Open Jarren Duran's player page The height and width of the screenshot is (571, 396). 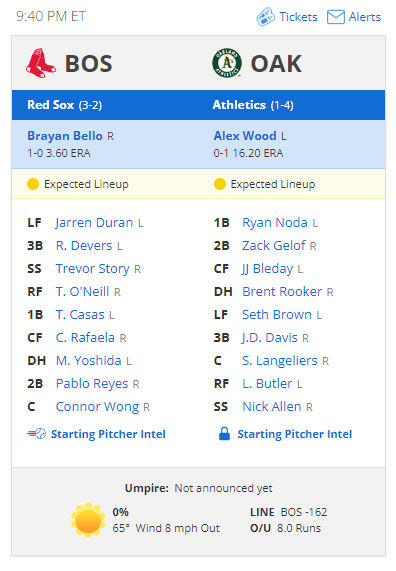pyautogui.click(x=94, y=223)
